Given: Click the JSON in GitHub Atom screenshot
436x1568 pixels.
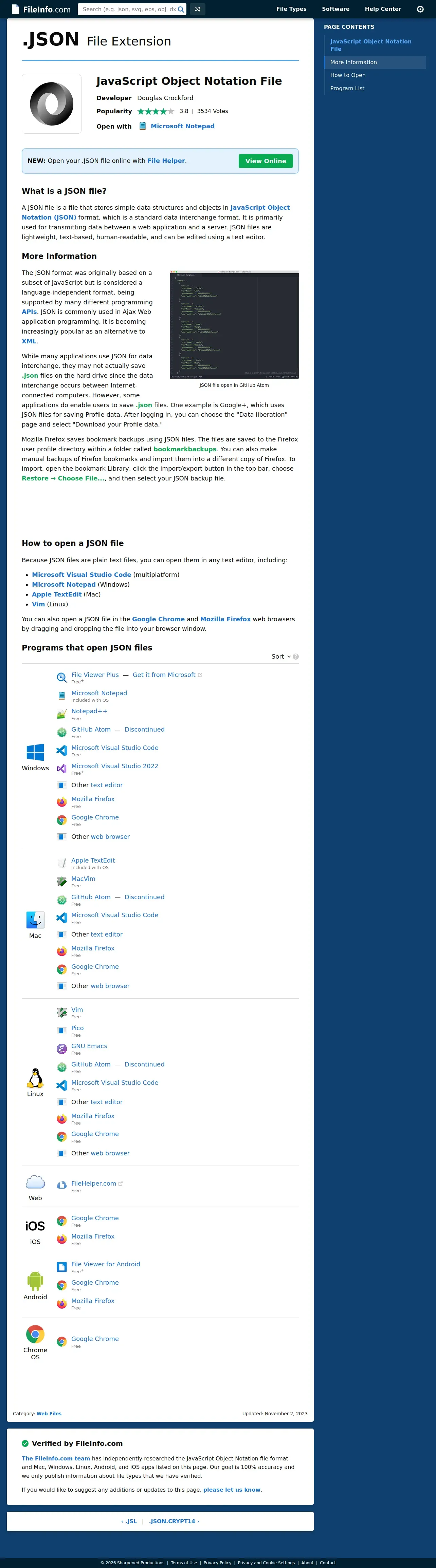Looking at the screenshot, I should pos(234,324).
